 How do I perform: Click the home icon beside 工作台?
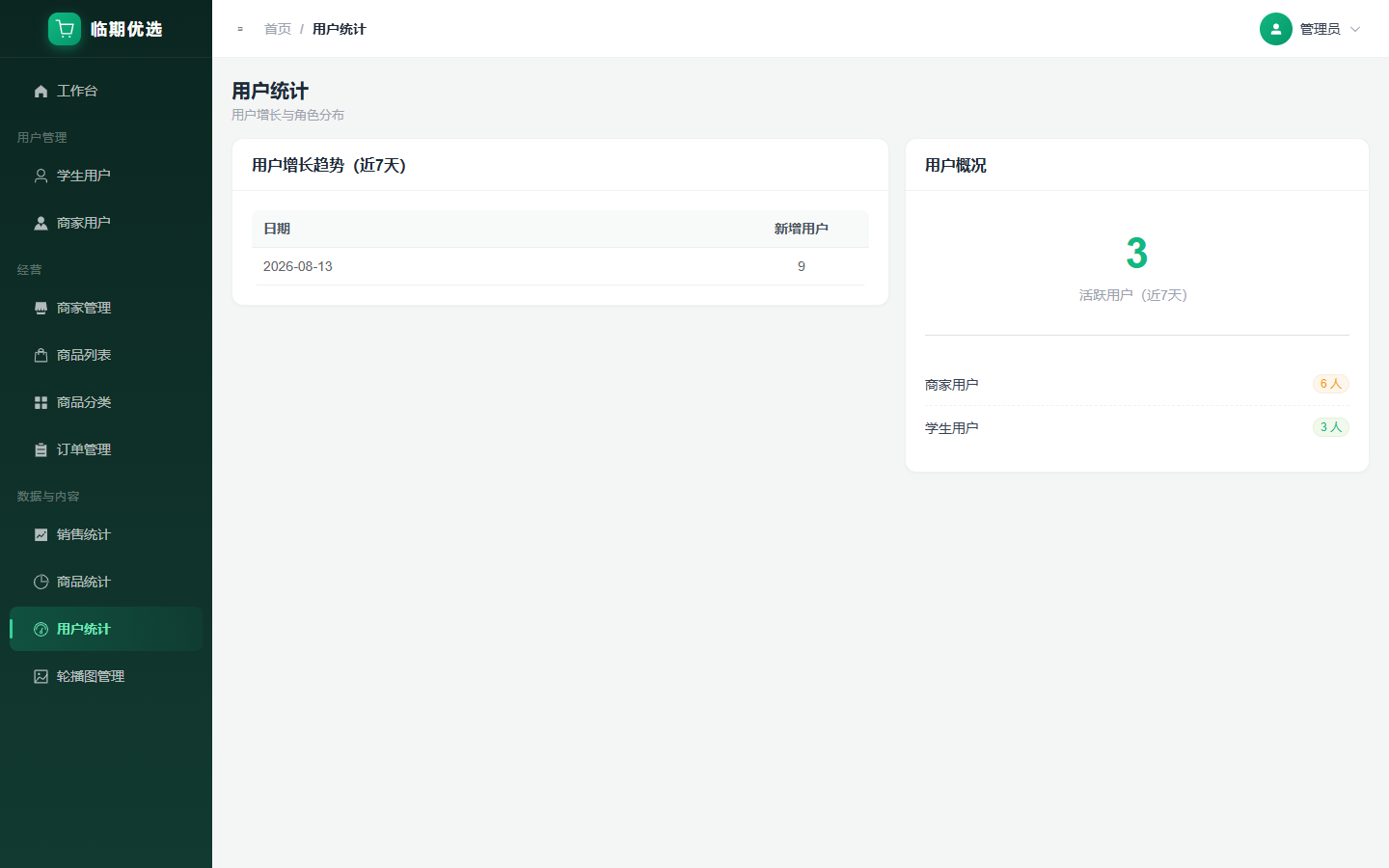click(41, 92)
